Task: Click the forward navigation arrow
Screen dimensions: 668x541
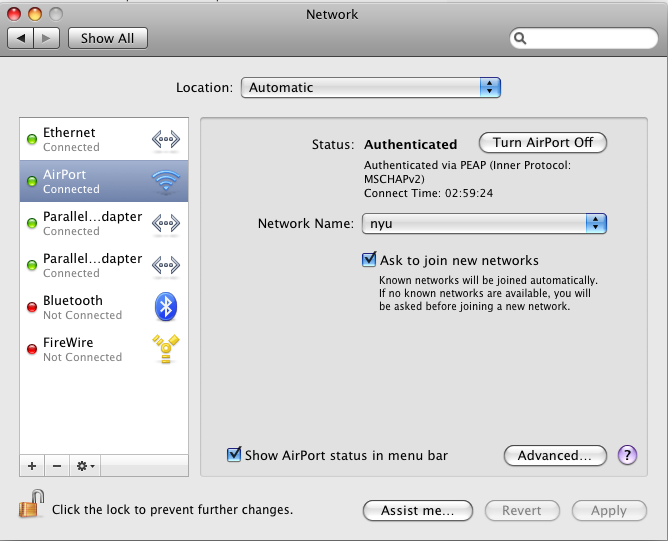Action: (46, 38)
